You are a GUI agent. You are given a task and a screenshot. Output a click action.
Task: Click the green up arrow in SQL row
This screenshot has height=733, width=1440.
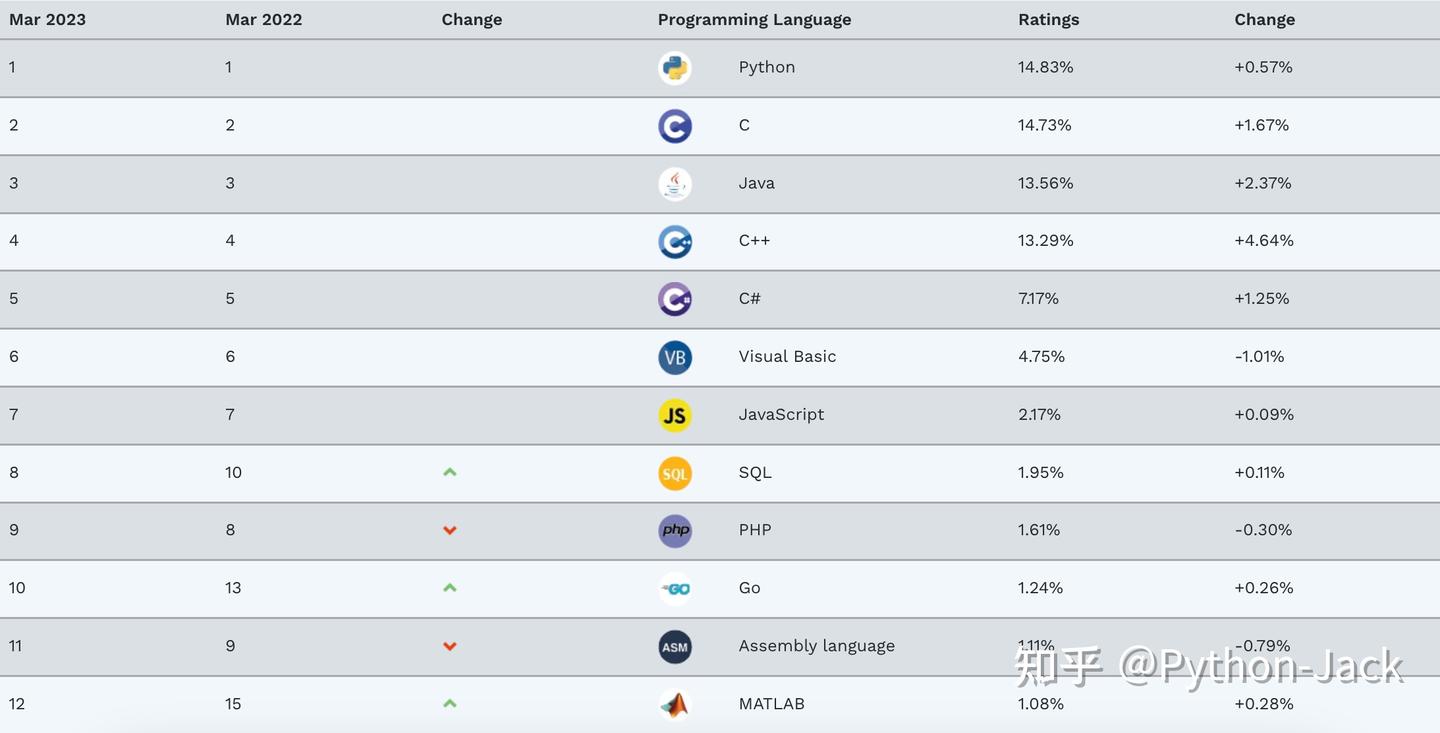click(x=450, y=472)
